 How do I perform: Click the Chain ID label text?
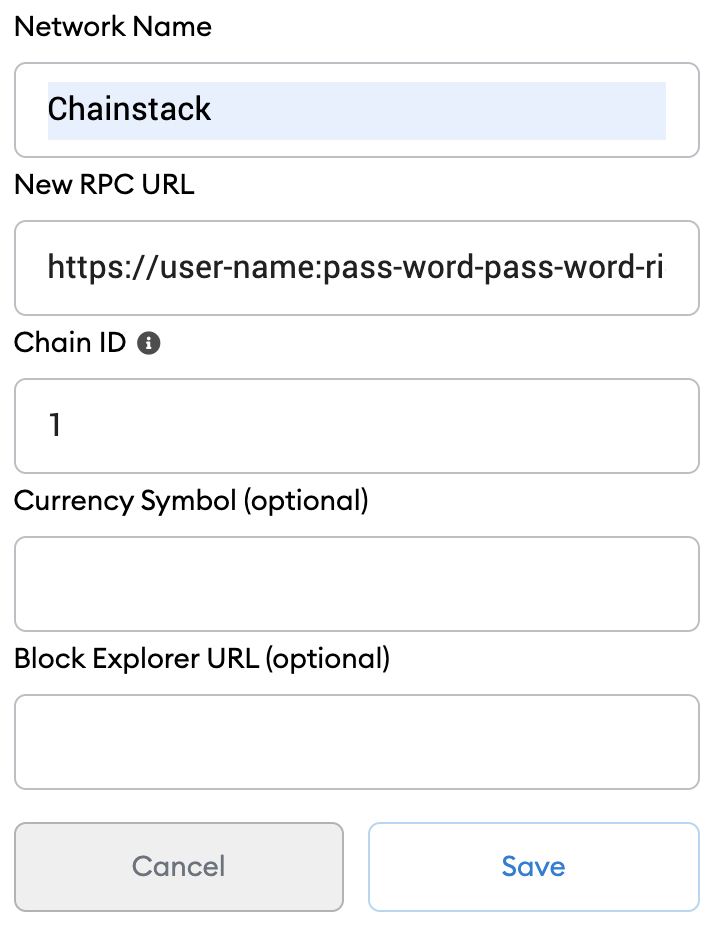pyautogui.click(x=70, y=343)
